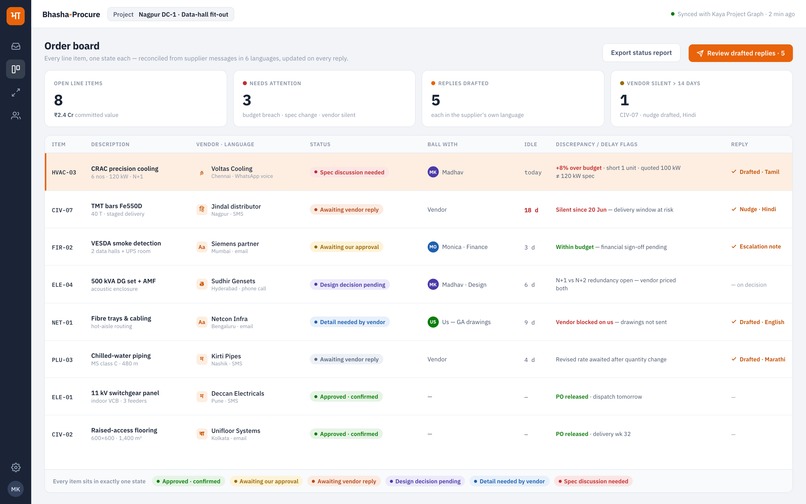Sort by the Status column header
This screenshot has width=806, height=504.
[320, 145]
